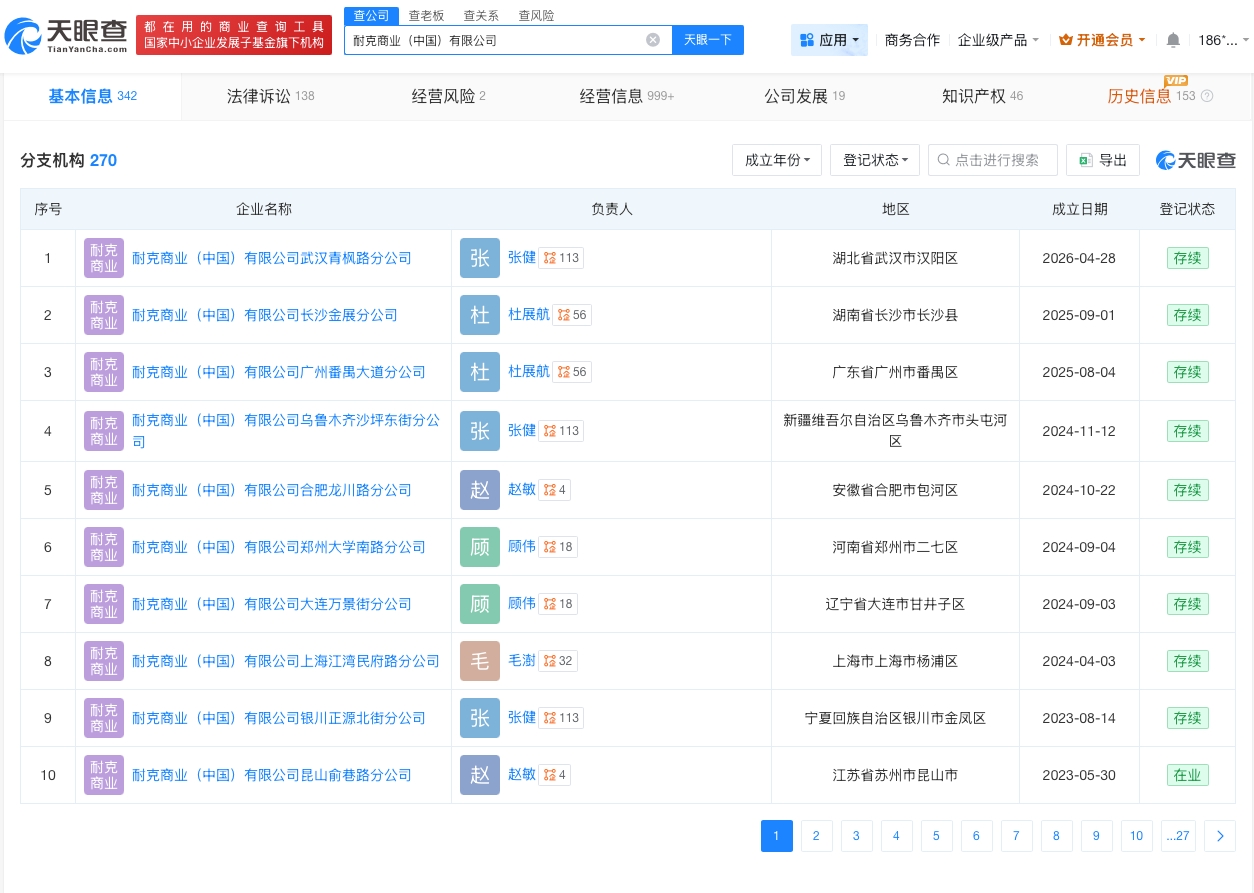Switch to the 法律诉讼 tab

[x=270, y=96]
